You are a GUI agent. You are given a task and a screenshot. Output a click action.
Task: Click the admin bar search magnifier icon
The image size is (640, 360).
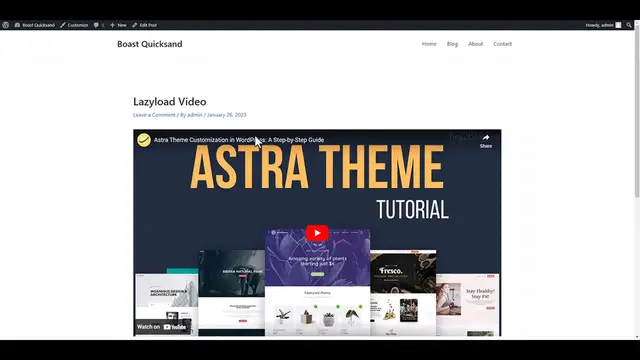(x=629, y=25)
